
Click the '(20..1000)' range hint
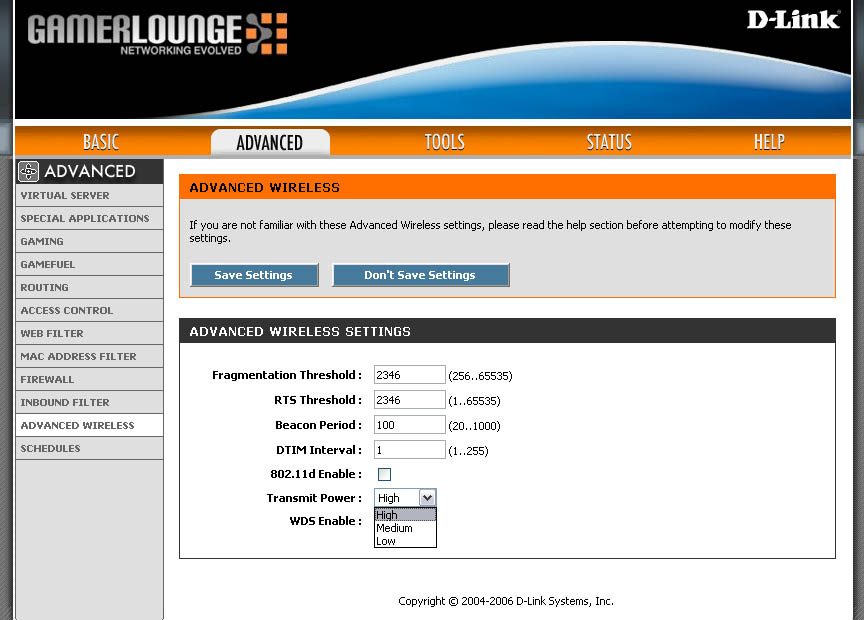pyautogui.click(x=474, y=426)
